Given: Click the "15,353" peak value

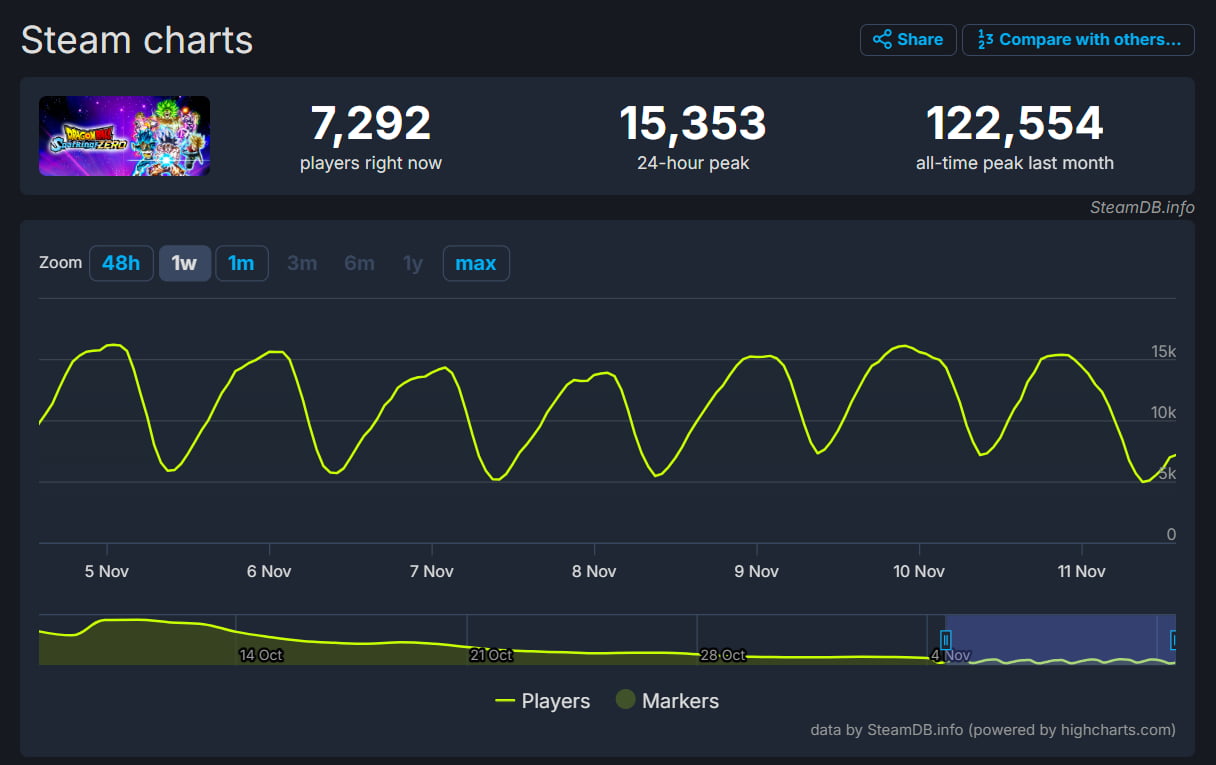Looking at the screenshot, I should click(x=693, y=123).
